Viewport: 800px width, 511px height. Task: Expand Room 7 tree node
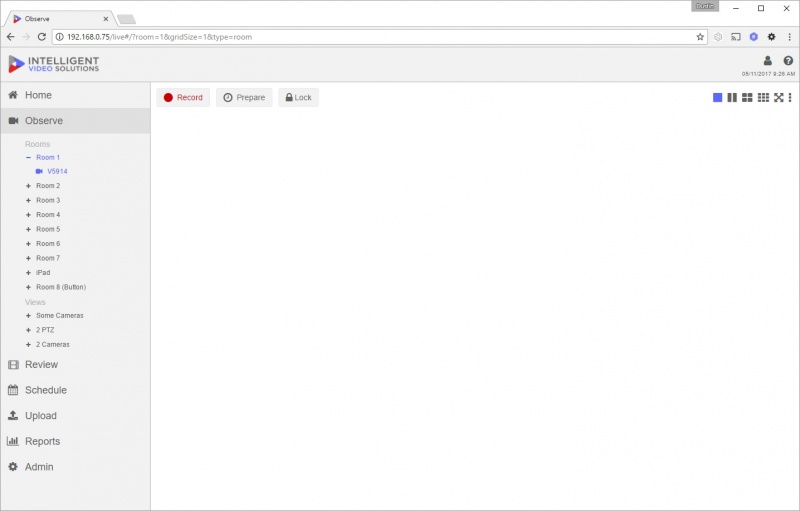[x=29, y=258]
